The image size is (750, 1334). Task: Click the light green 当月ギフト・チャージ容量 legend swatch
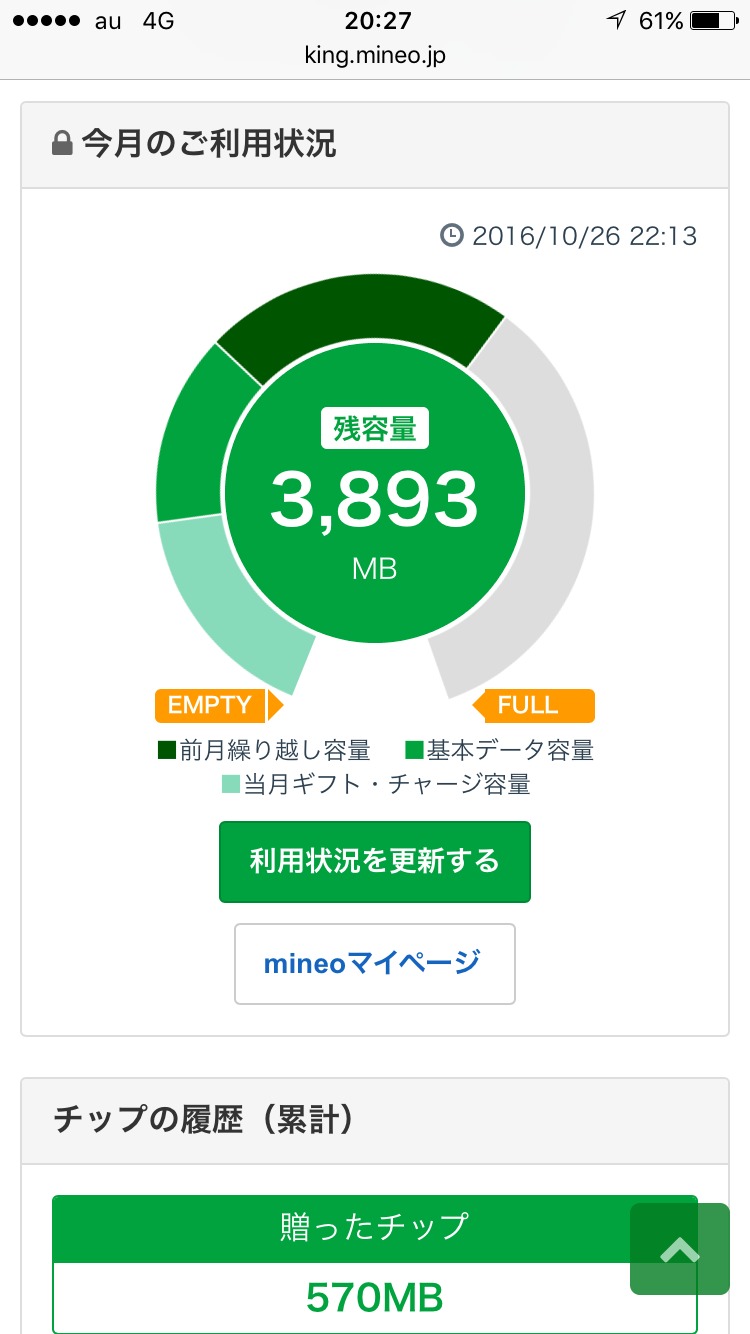pos(231,784)
